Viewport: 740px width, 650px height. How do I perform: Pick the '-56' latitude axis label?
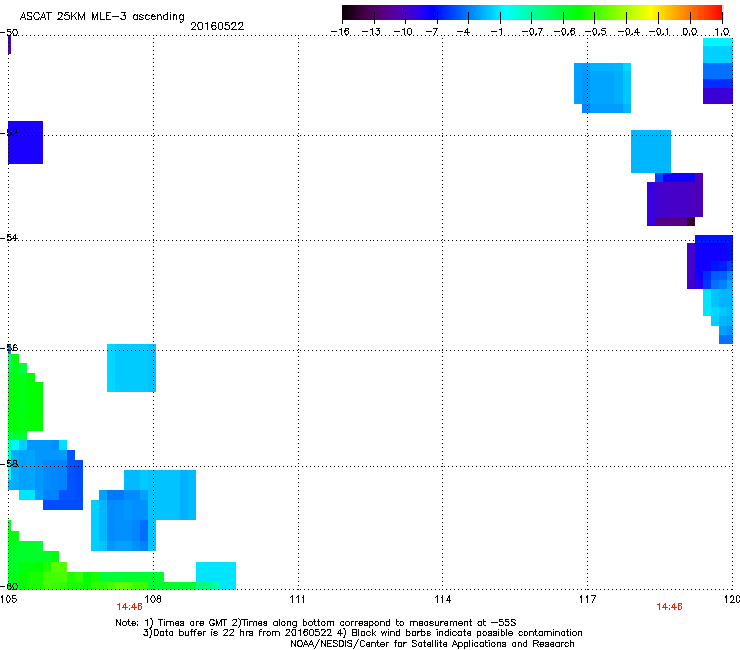click(9, 348)
